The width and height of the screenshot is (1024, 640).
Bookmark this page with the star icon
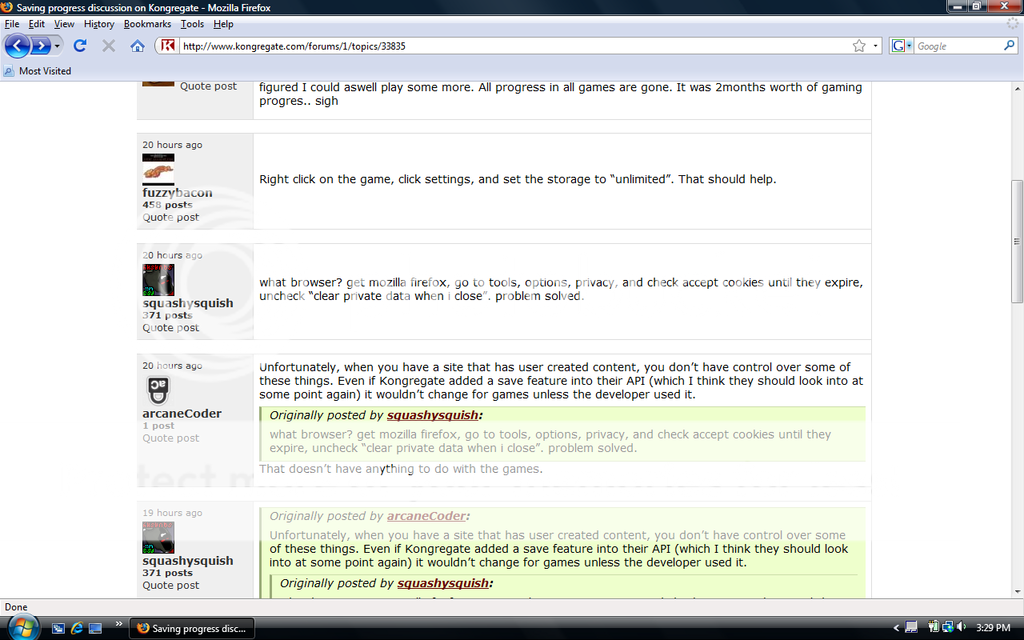pyautogui.click(x=859, y=46)
